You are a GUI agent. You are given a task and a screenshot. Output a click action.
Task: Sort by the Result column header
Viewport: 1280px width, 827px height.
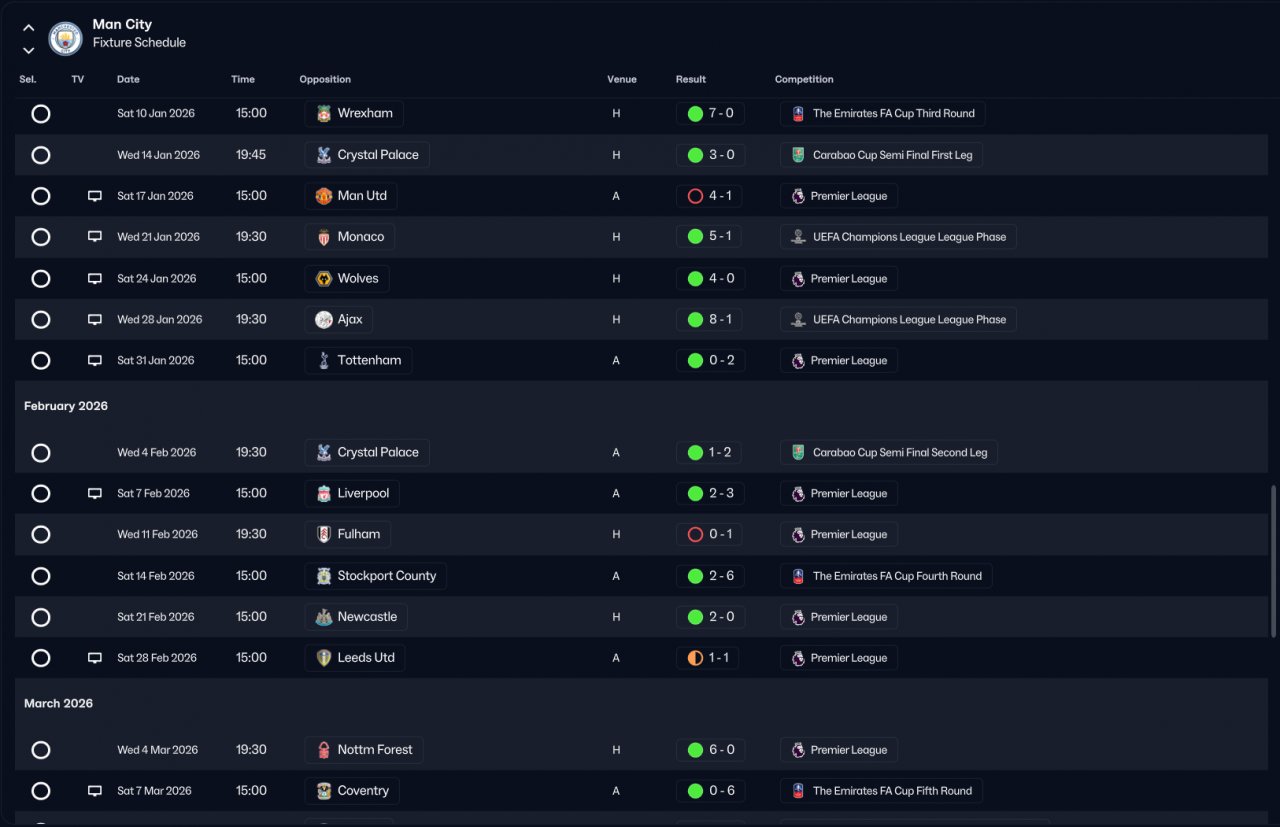pos(691,79)
